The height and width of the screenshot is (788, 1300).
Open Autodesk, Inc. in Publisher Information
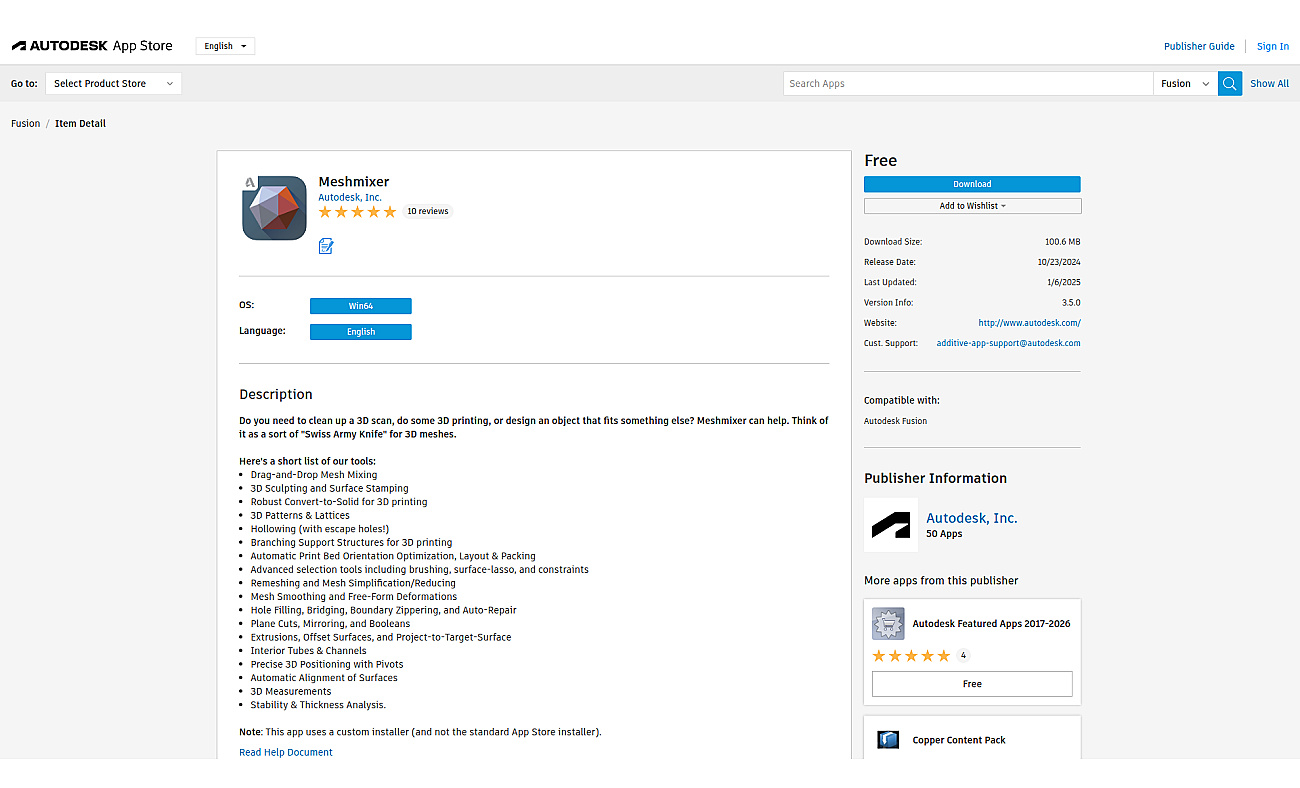972,518
